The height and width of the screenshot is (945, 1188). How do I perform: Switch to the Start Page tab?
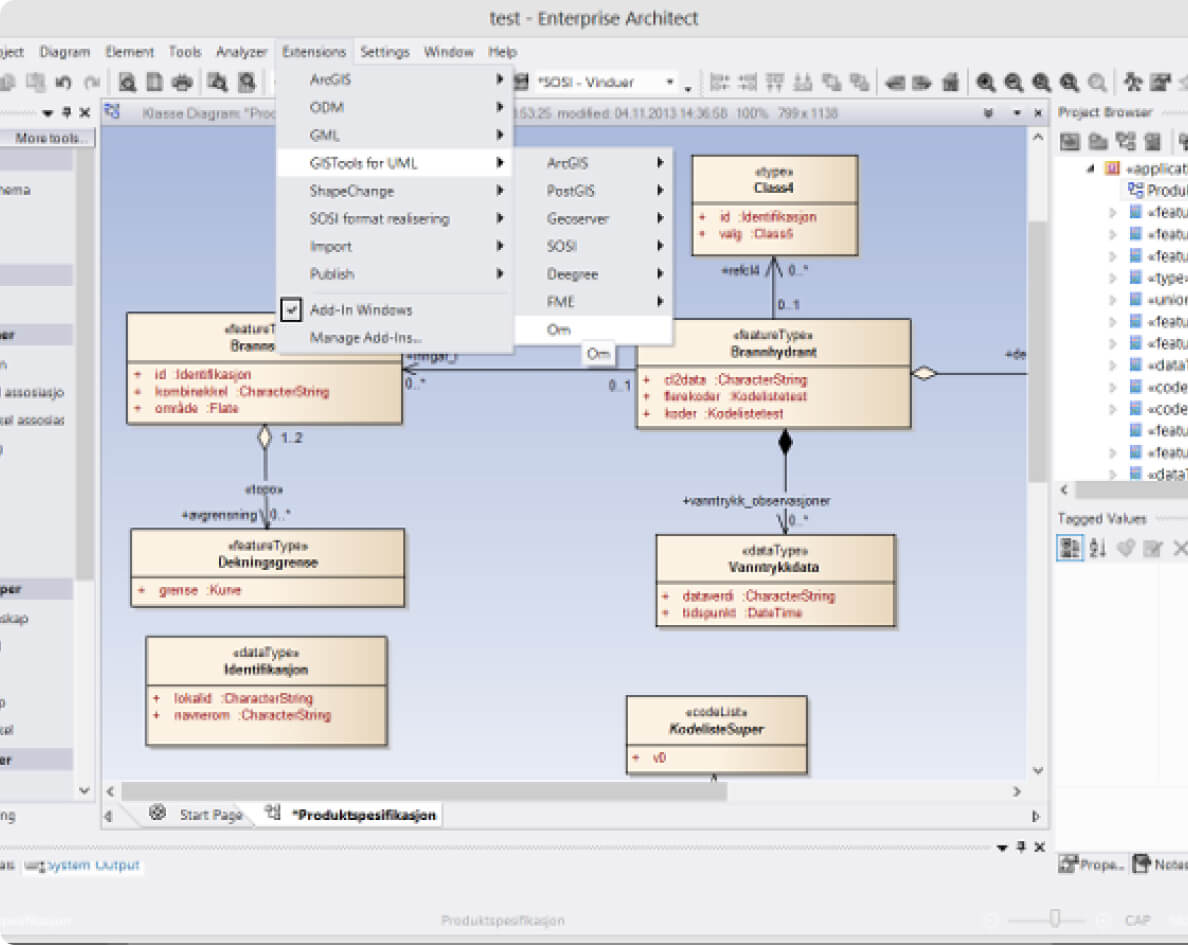(210, 815)
